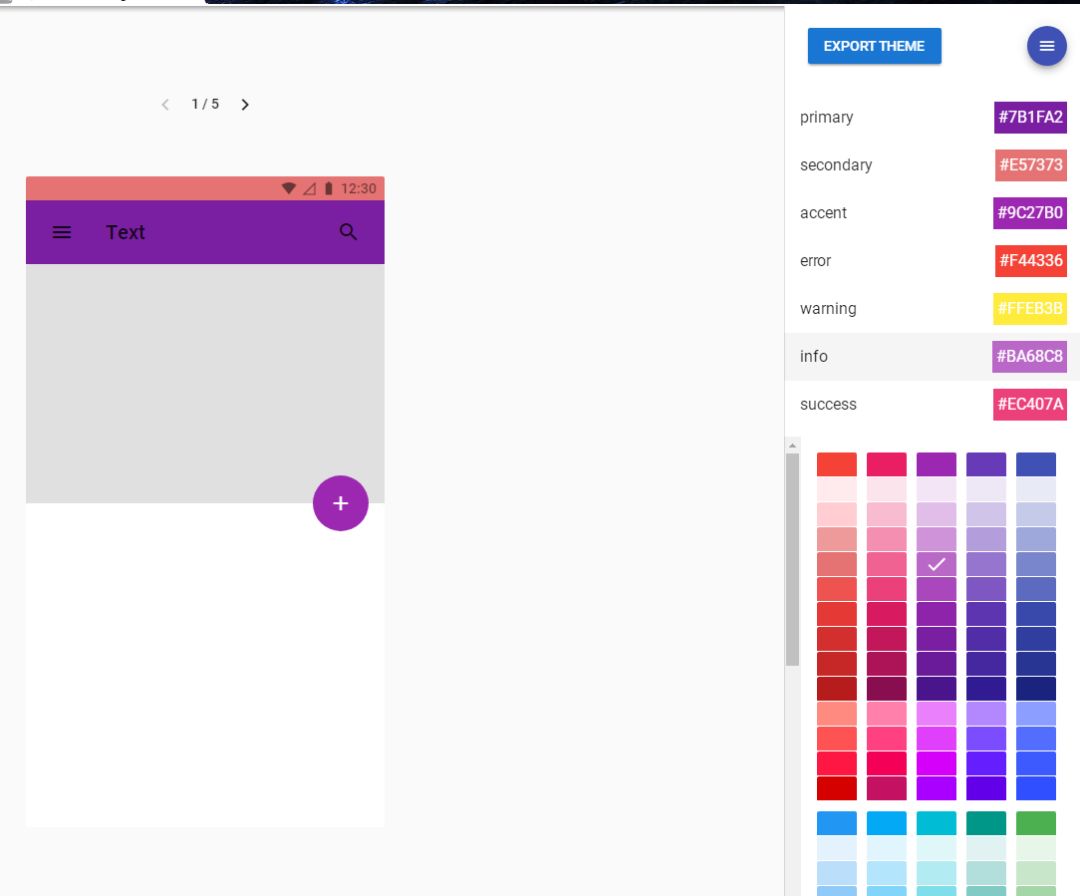1080x896 pixels.
Task: Click the battery icon in preview status bar
Action: [329, 188]
